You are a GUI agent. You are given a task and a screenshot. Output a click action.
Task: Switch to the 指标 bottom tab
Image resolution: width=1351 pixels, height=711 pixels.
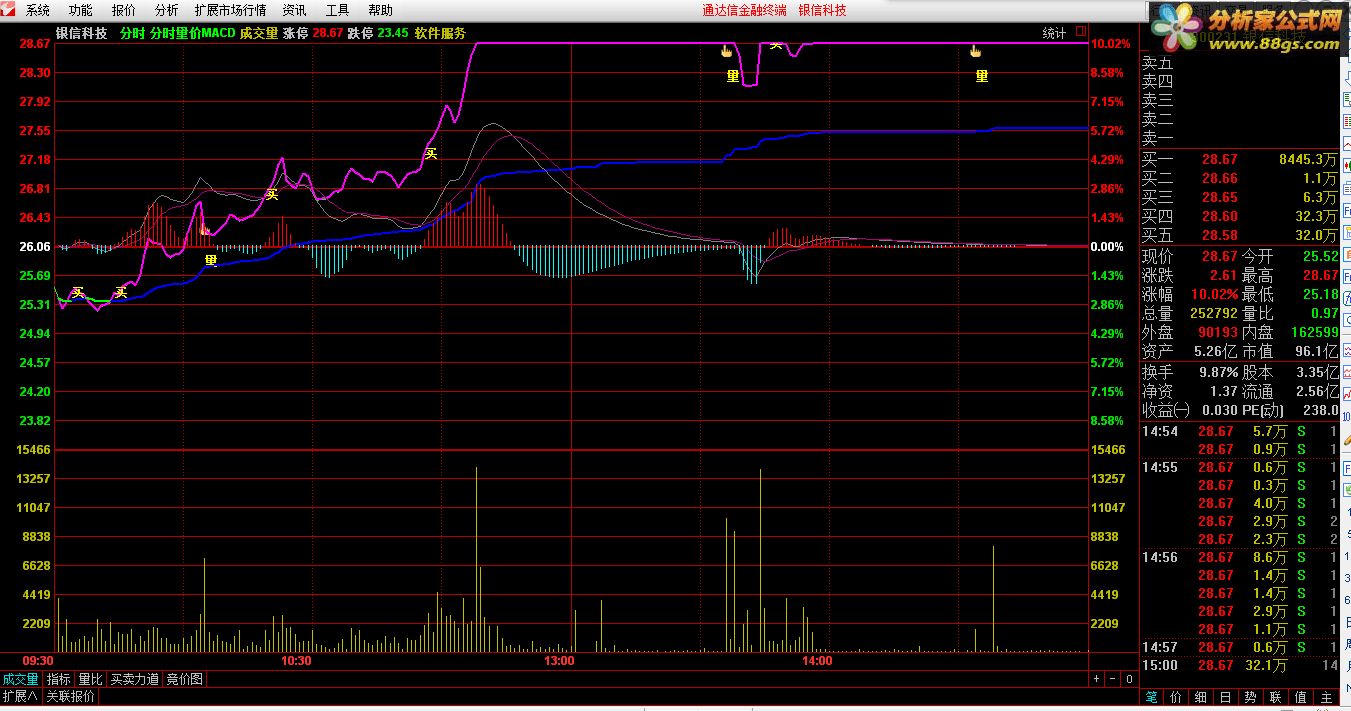tap(59, 679)
